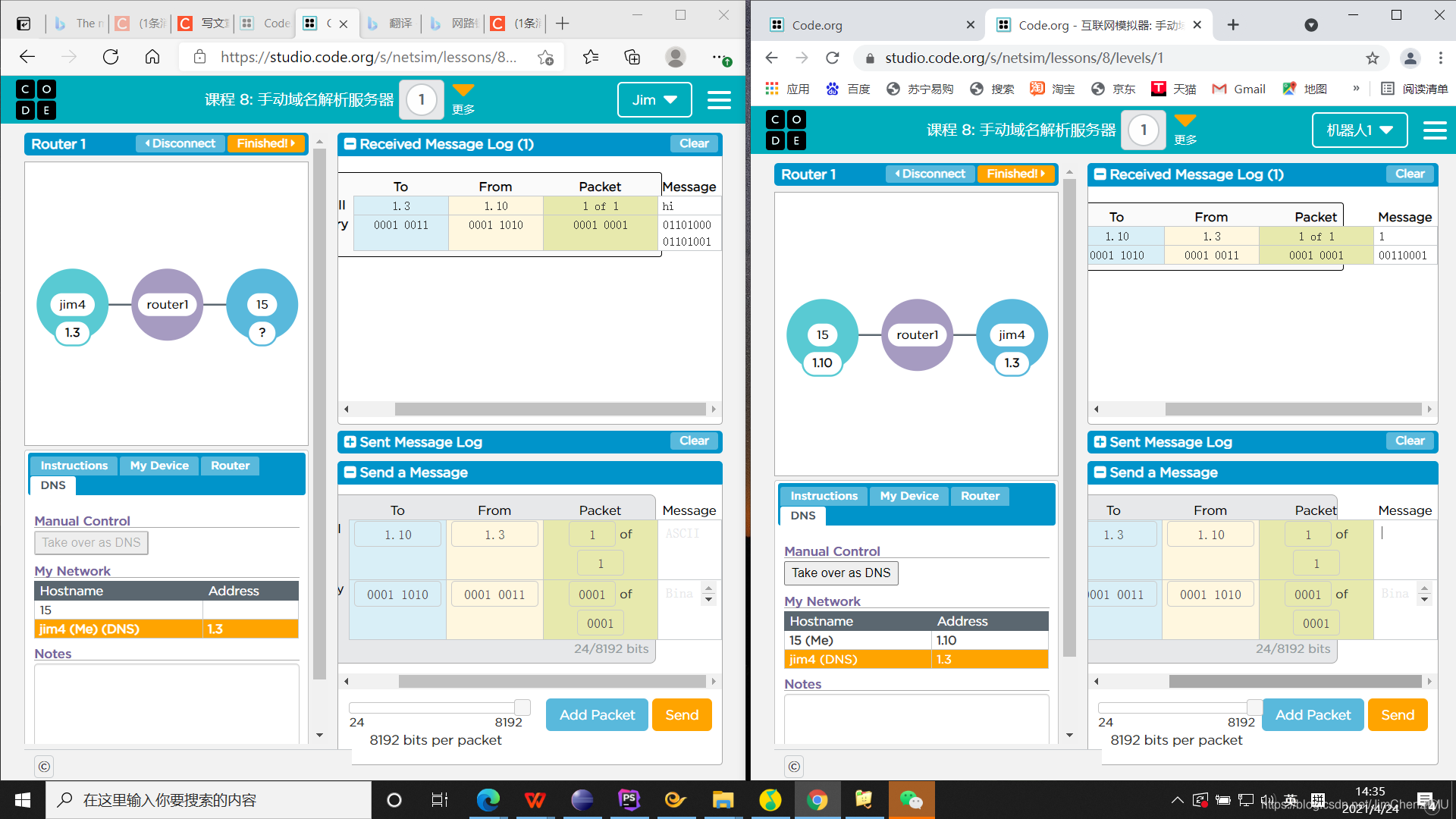Click the router1 node in right diagram

click(917, 334)
